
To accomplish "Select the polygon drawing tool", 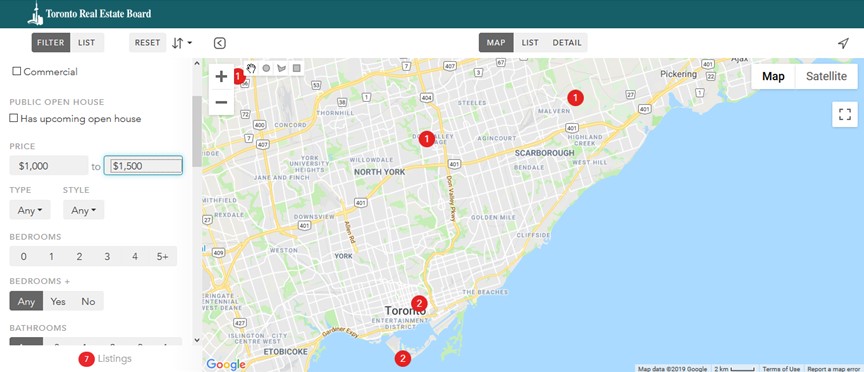I will pyautogui.click(x=282, y=68).
